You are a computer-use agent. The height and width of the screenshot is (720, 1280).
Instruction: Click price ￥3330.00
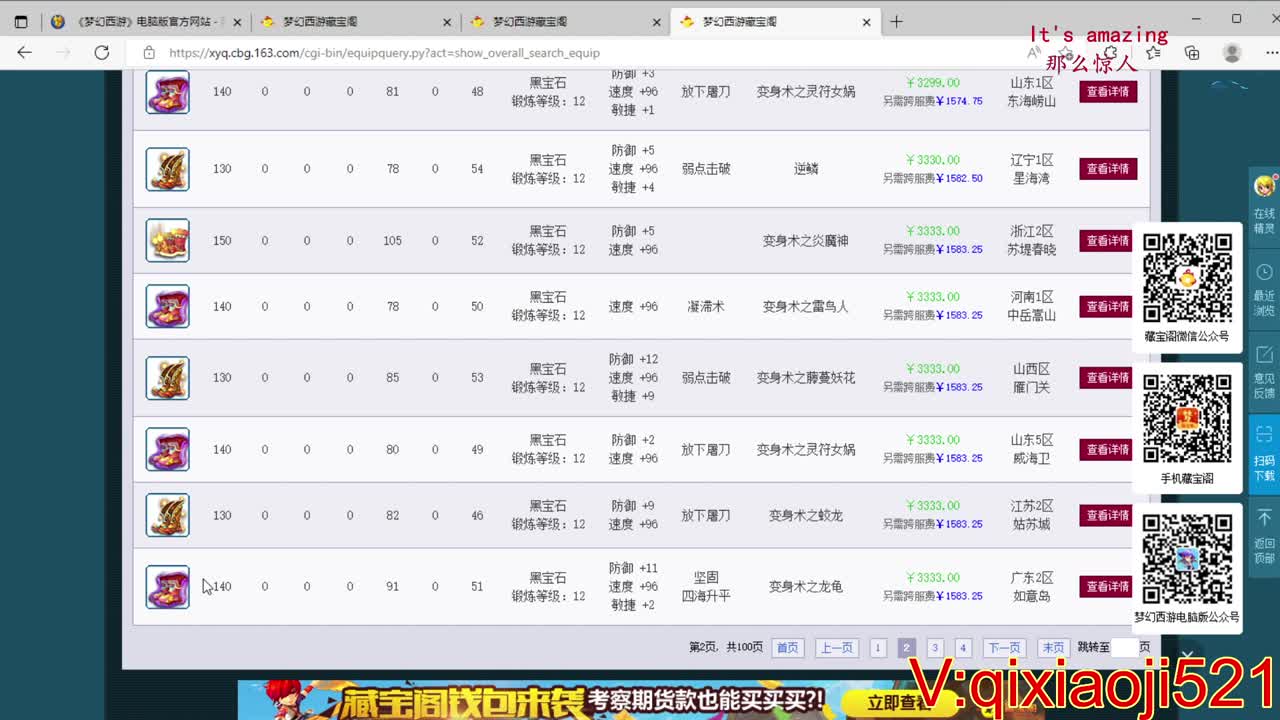click(932, 160)
